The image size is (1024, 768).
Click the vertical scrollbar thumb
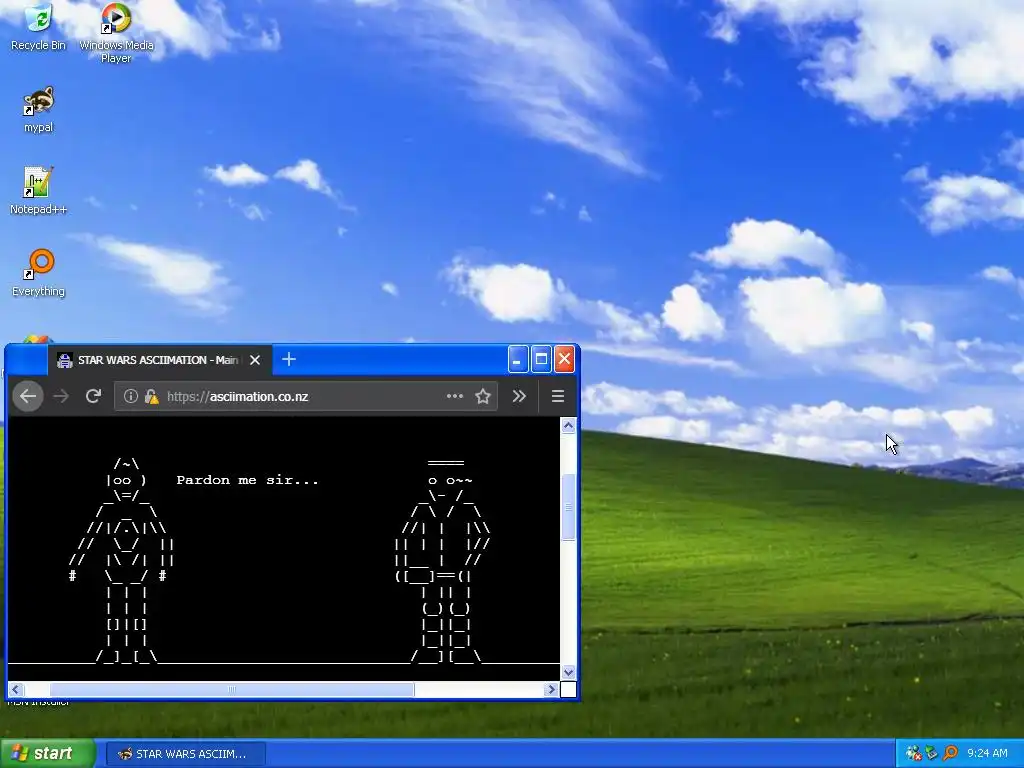tap(568, 507)
